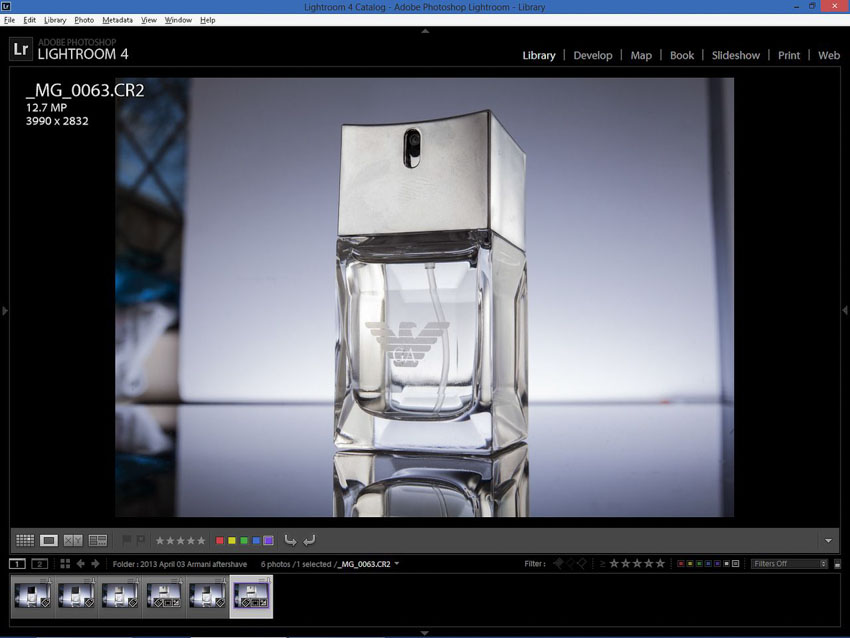Screen dimensions: 850x638
Task: Open the filmstrip source dropdown after _MG_0063.CR2
Action: pos(397,564)
